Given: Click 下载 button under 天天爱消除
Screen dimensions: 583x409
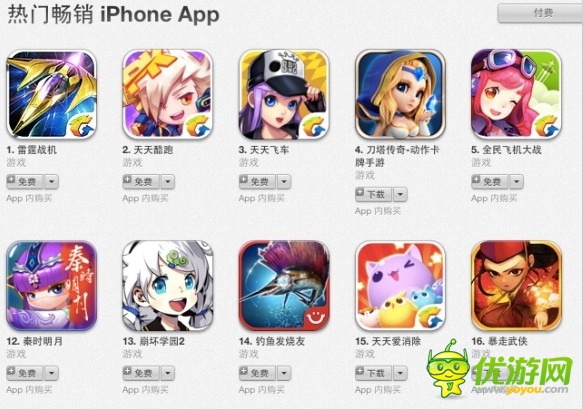Looking at the screenshot, I should point(374,373).
